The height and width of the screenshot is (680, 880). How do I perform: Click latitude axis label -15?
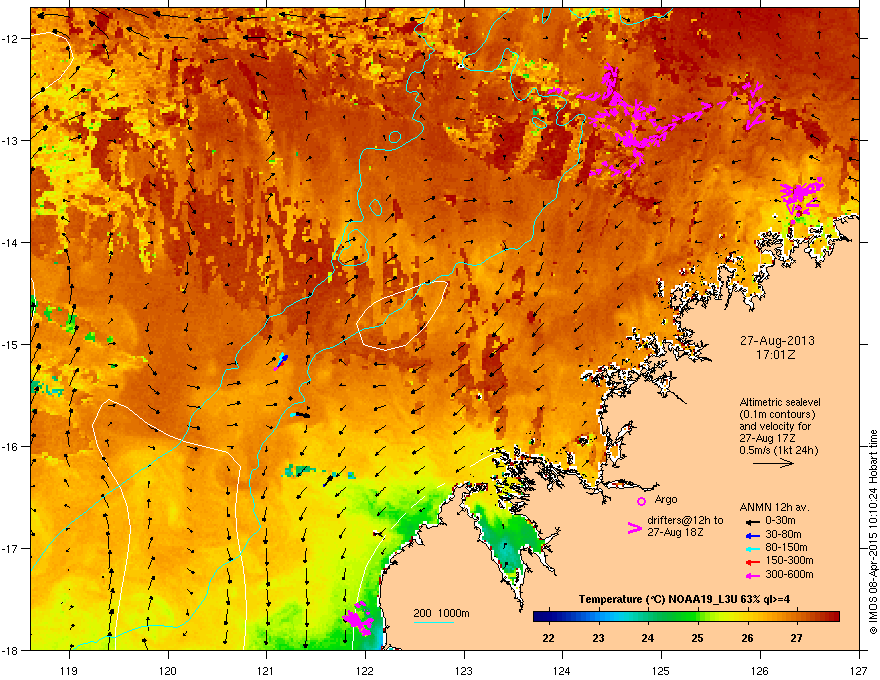(10, 344)
